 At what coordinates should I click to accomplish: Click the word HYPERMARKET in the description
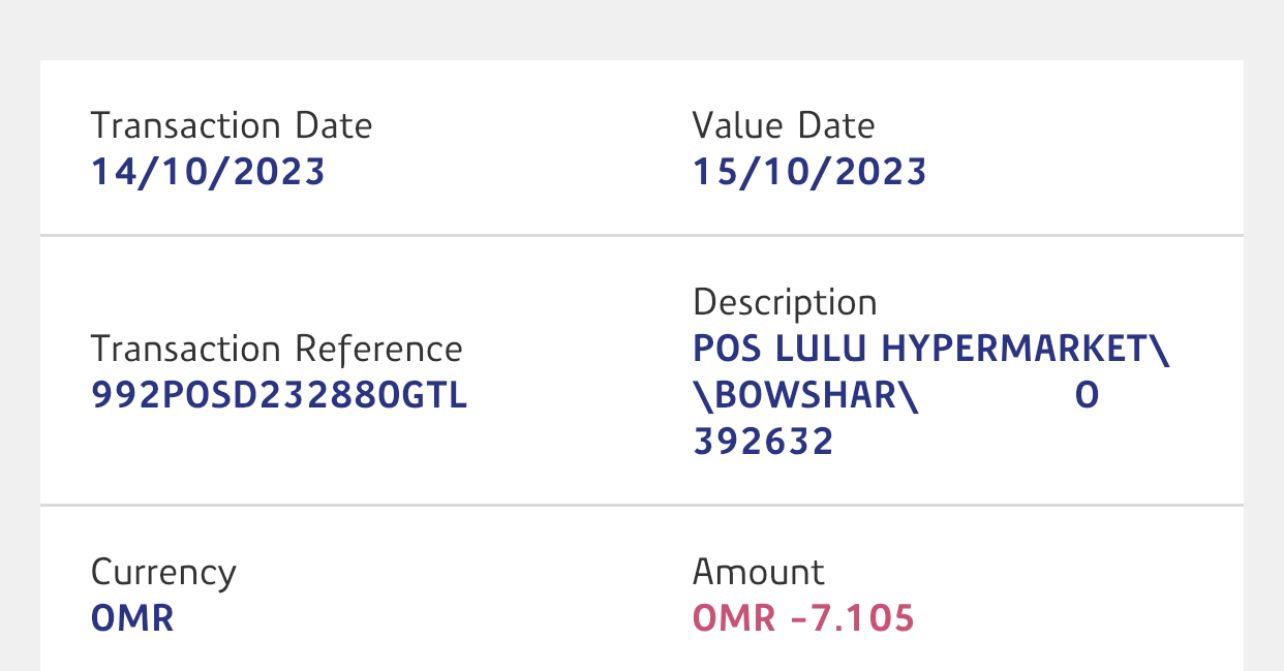pos(1012,349)
